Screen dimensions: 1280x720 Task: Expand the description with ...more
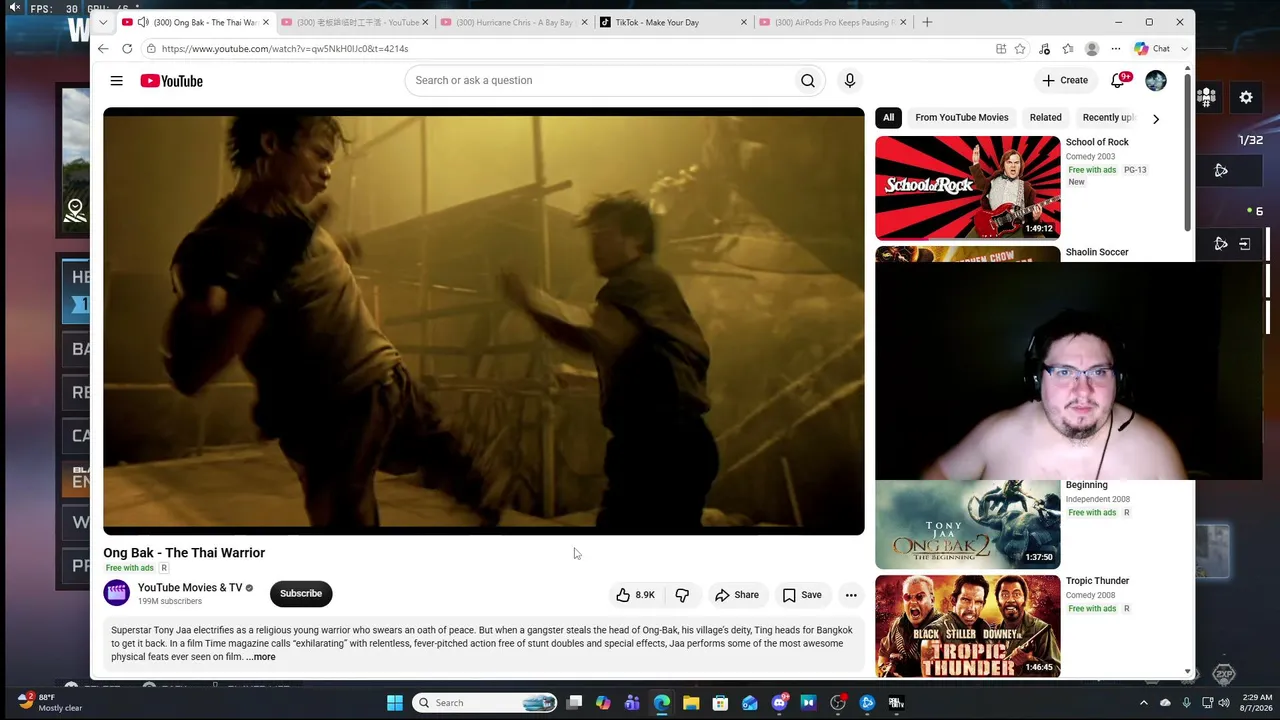[260, 657]
